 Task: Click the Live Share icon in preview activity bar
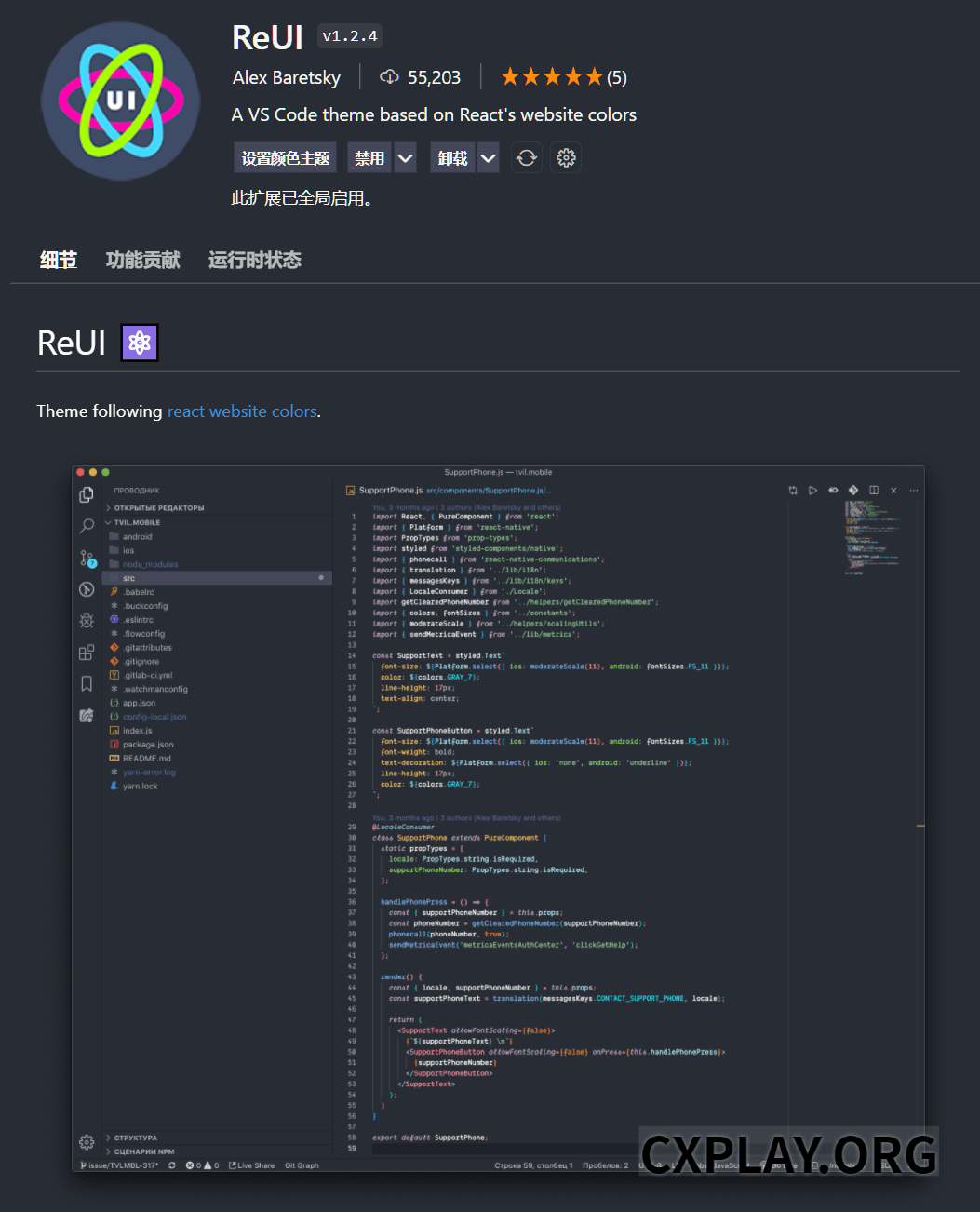point(87,716)
